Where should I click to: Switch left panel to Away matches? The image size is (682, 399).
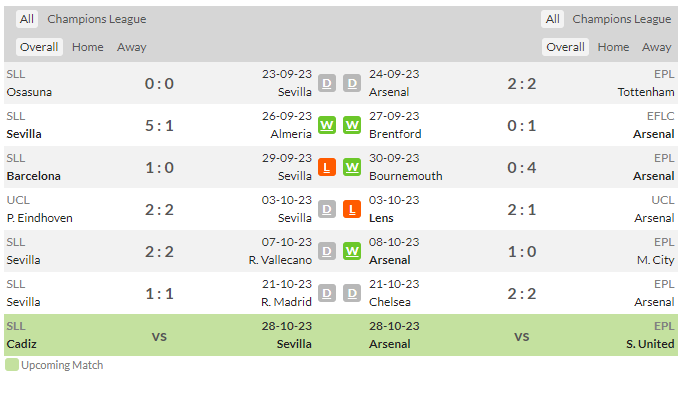[131, 47]
